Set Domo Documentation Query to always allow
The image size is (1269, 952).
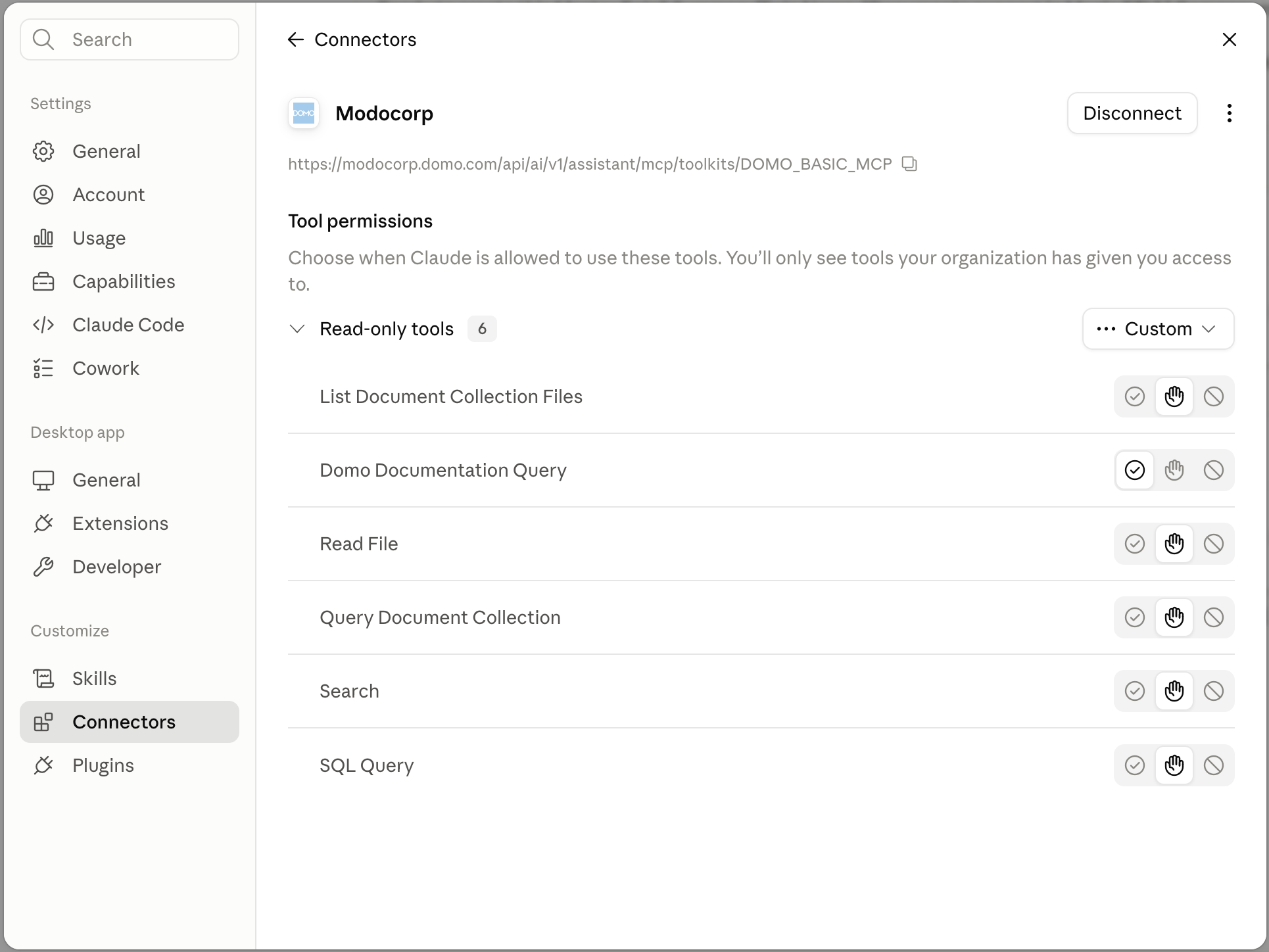[x=1135, y=470]
